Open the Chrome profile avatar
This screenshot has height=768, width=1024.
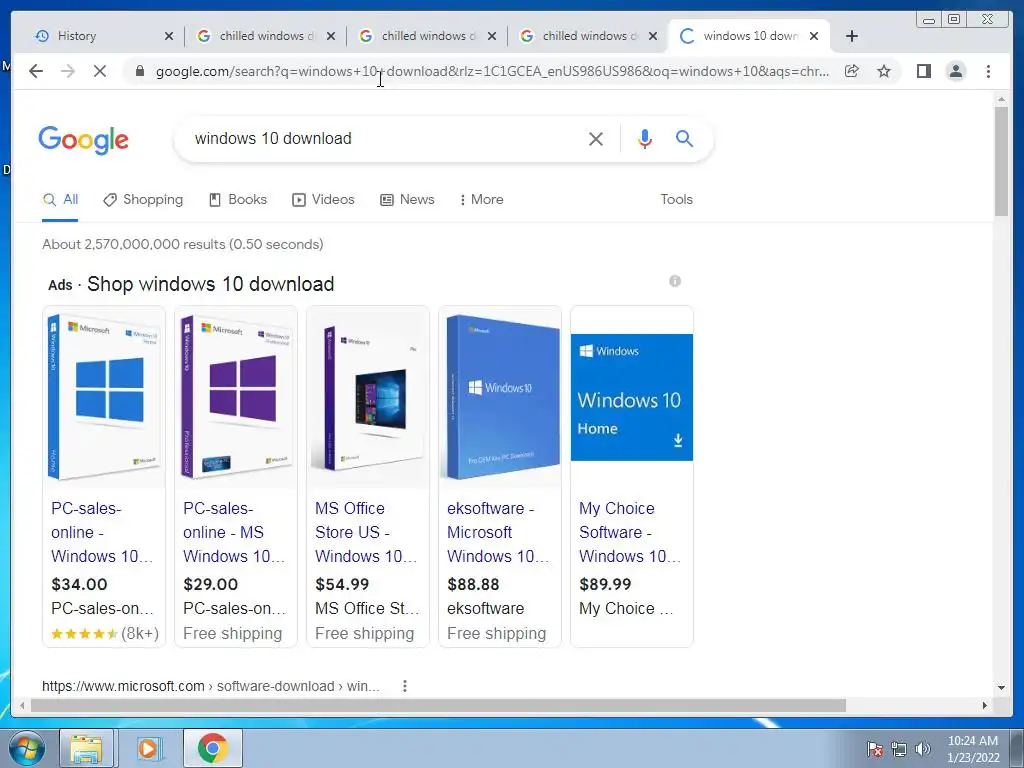955,71
